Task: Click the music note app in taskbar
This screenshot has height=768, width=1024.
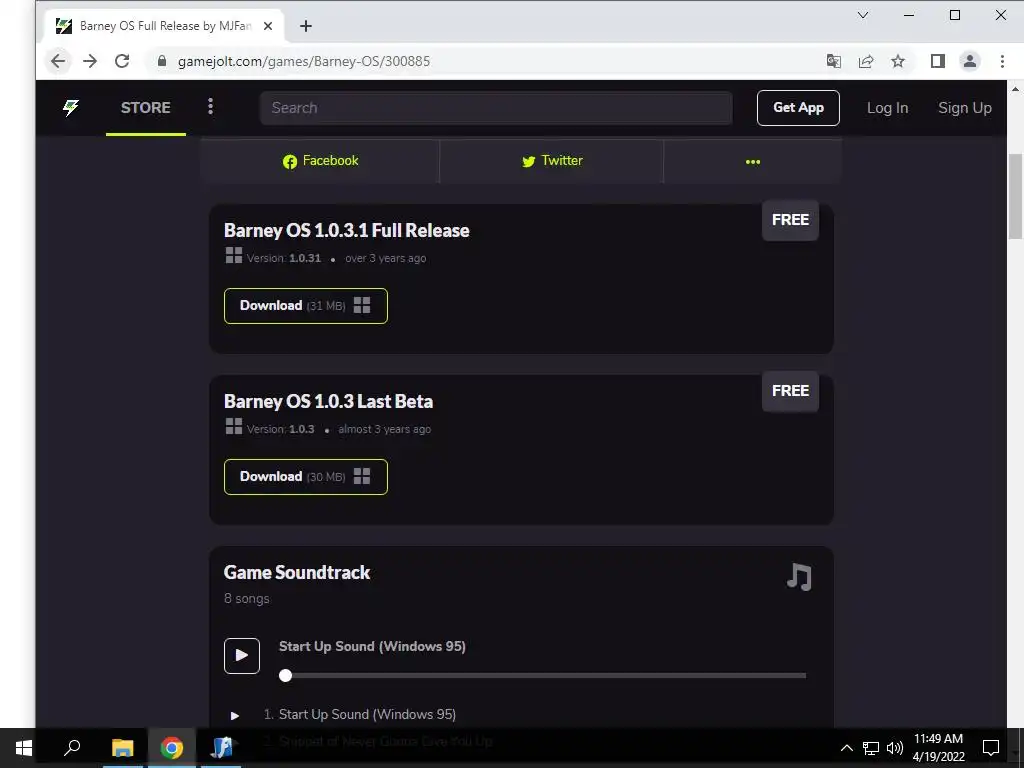Action: [x=221, y=748]
